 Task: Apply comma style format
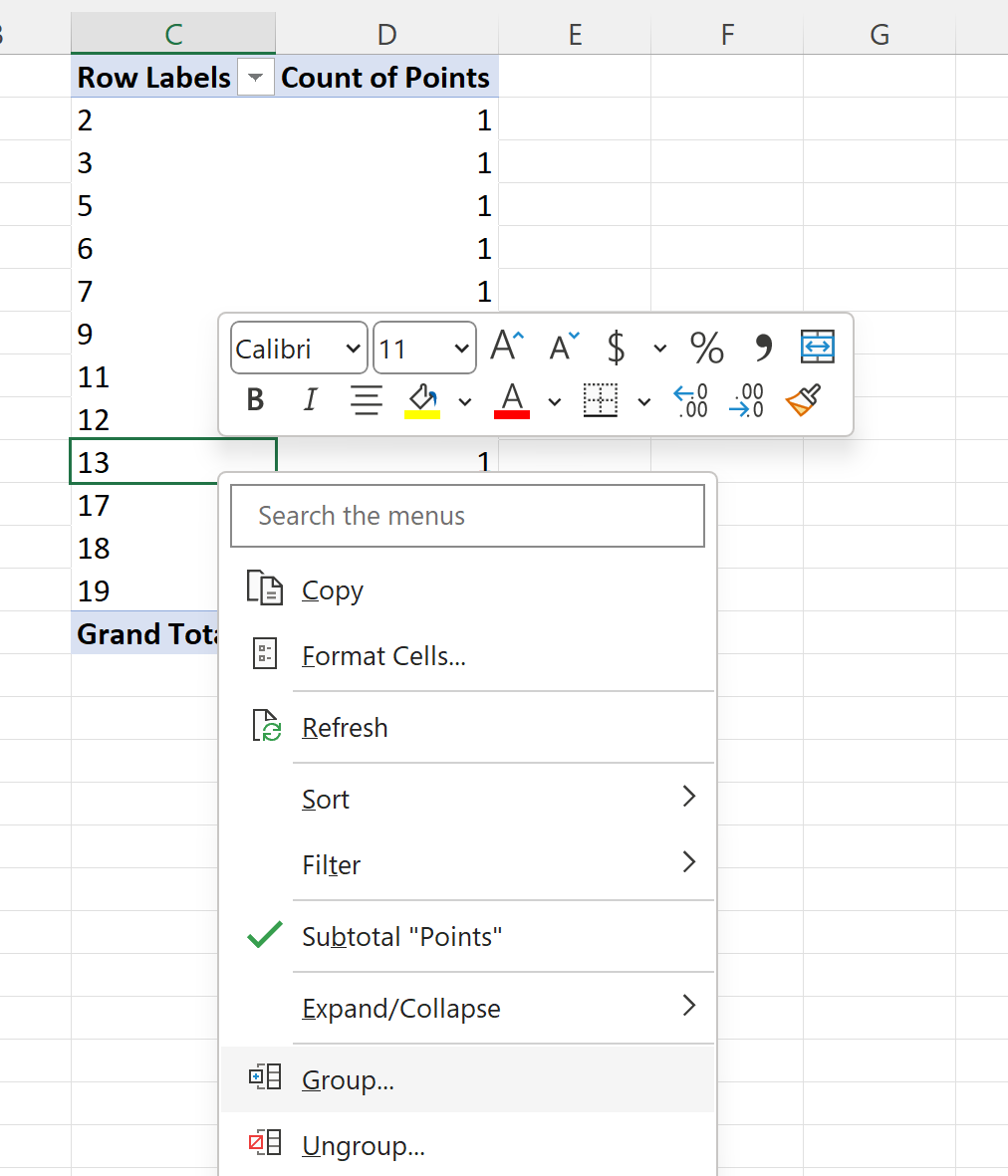click(x=763, y=348)
